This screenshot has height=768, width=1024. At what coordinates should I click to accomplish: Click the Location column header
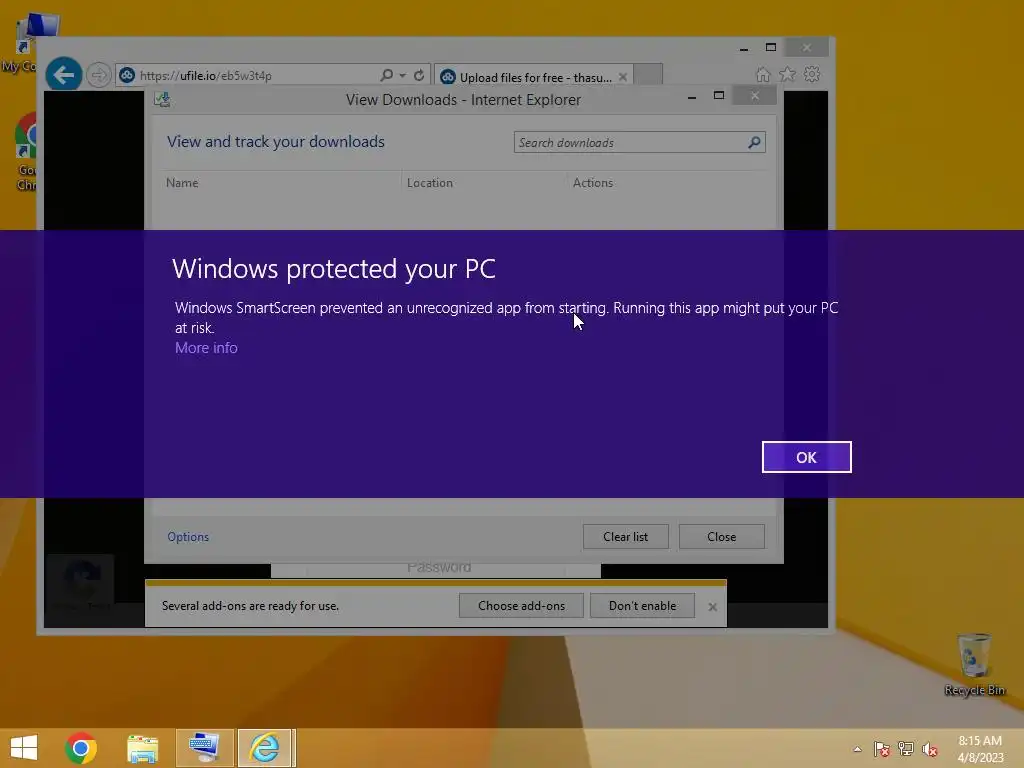click(430, 183)
